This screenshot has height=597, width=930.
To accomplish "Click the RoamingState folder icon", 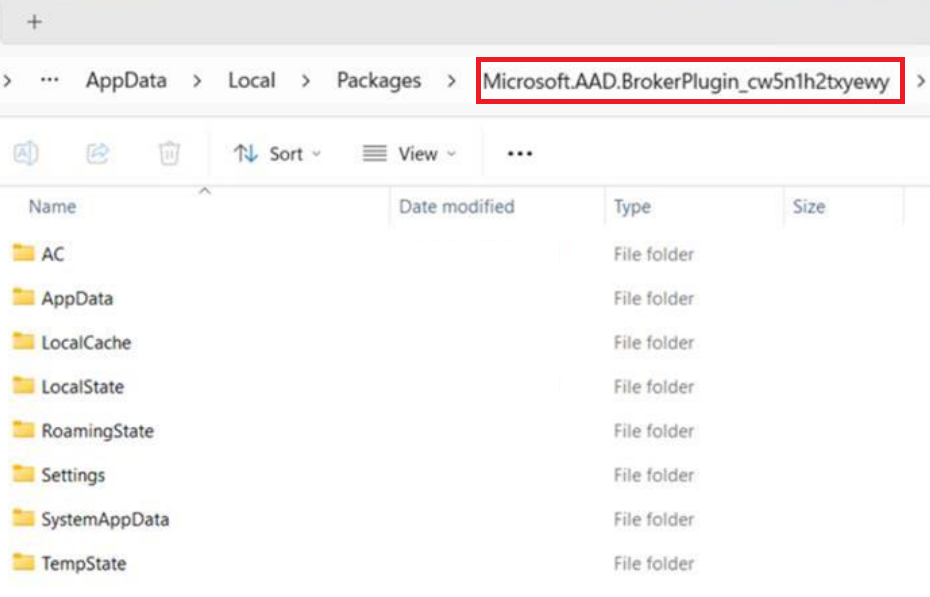I will click(24, 430).
